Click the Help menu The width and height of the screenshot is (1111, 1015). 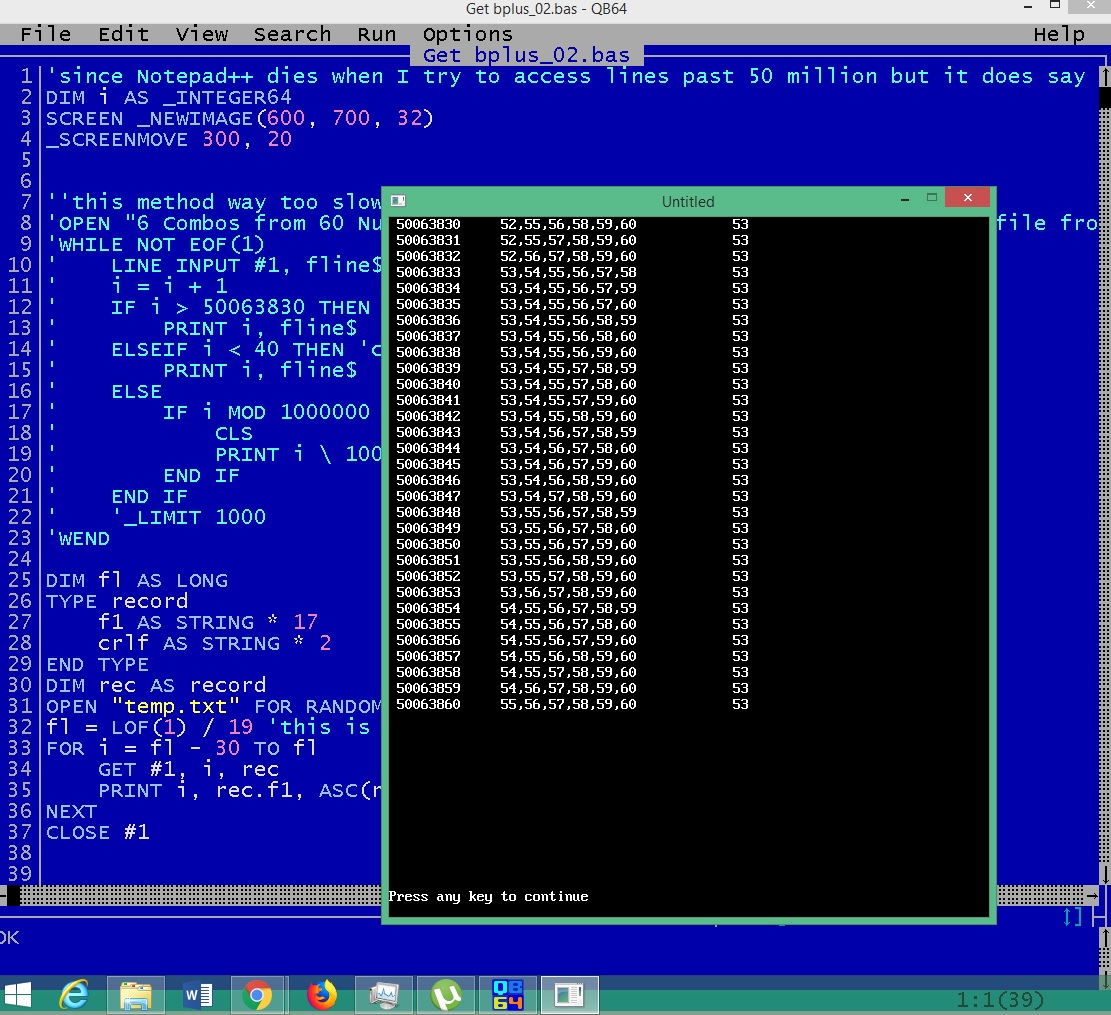click(1059, 34)
